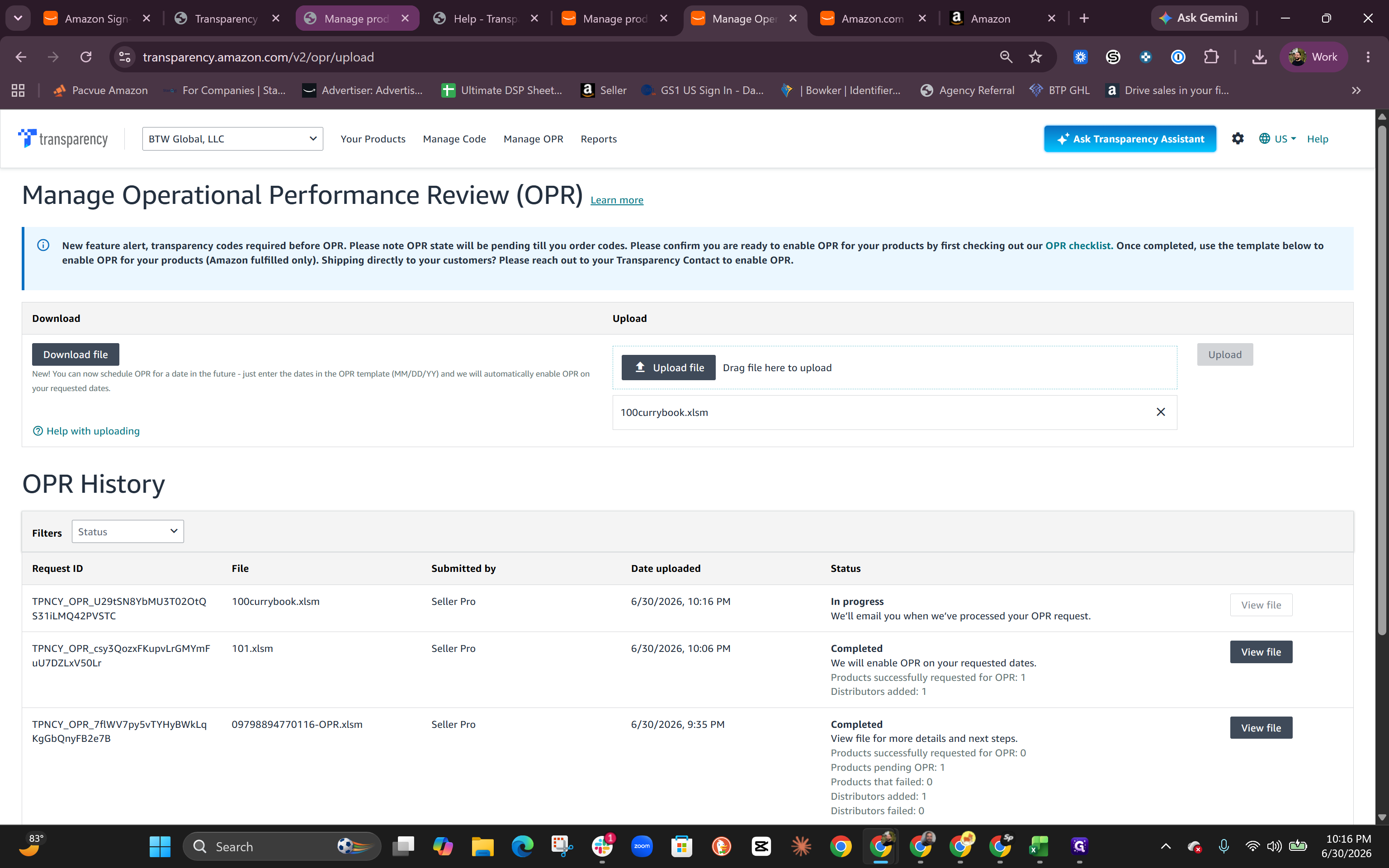Open site information icon in address bar
1389x868 pixels.
(124, 57)
